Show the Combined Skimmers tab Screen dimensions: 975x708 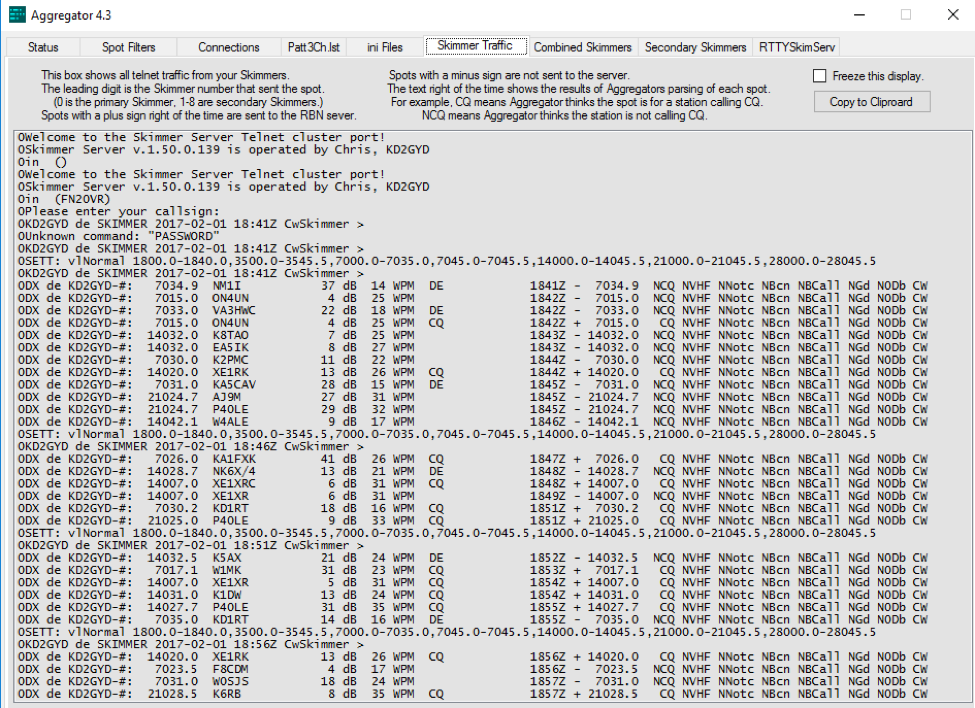[583, 47]
